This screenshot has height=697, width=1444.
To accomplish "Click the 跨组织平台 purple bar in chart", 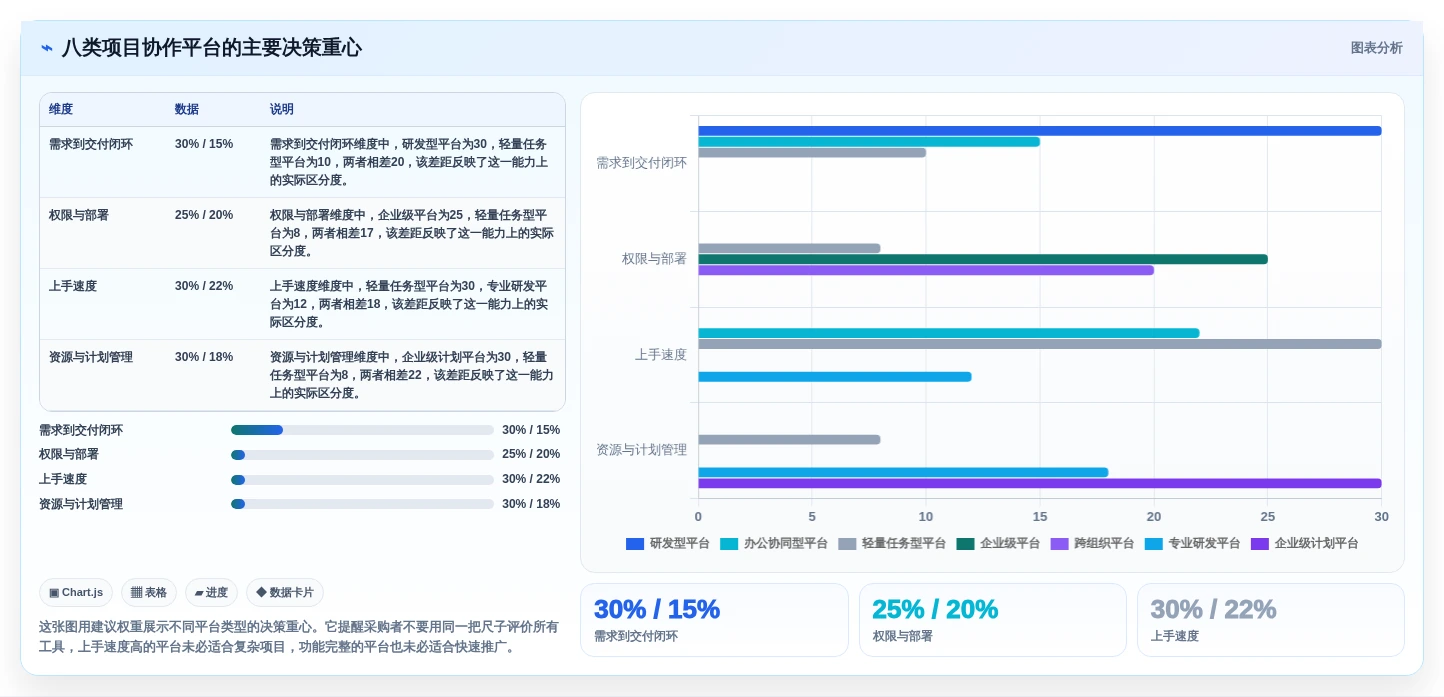I will pyautogui.click(x=925, y=270).
